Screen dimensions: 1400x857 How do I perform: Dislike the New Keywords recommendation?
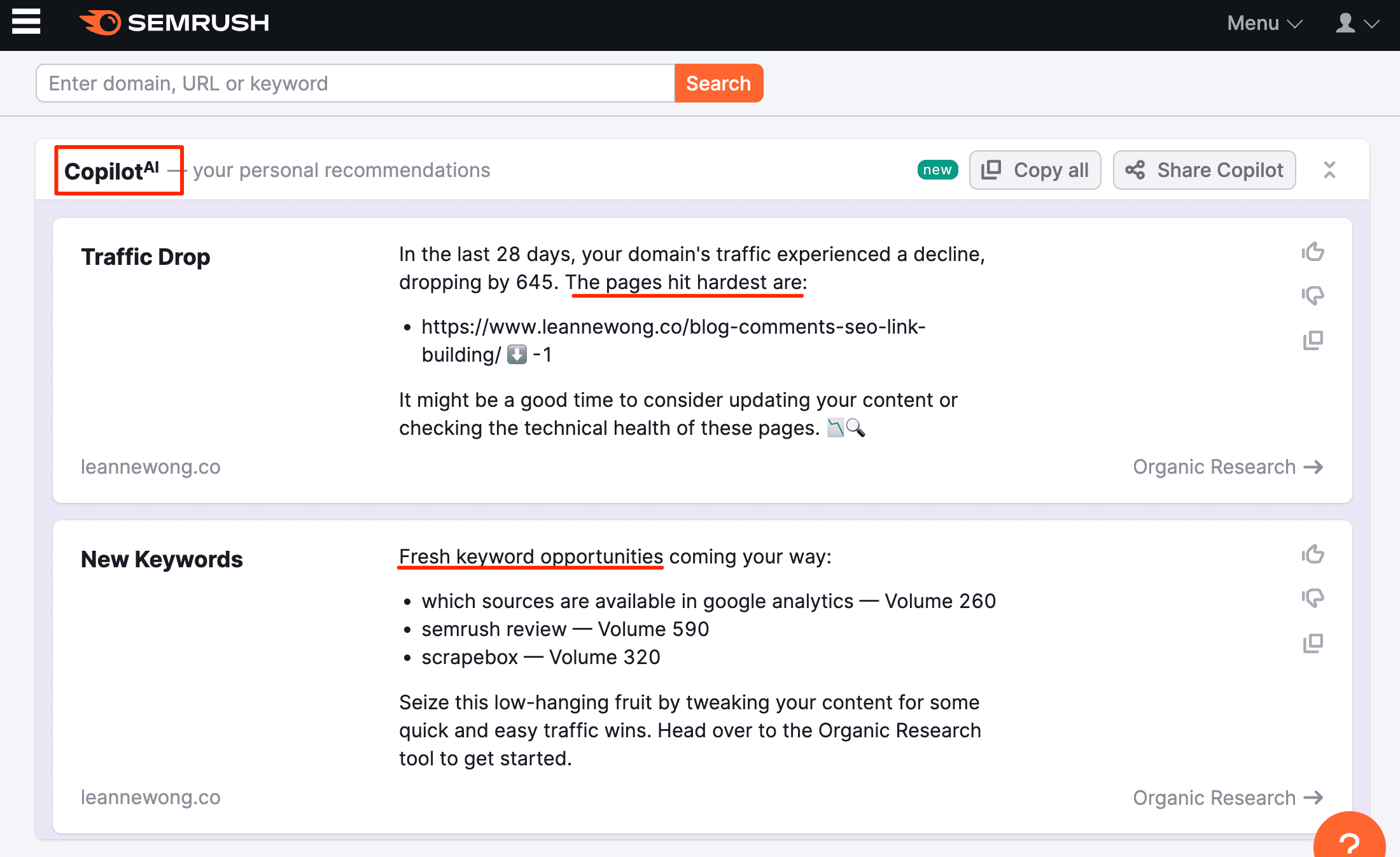click(x=1312, y=597)
